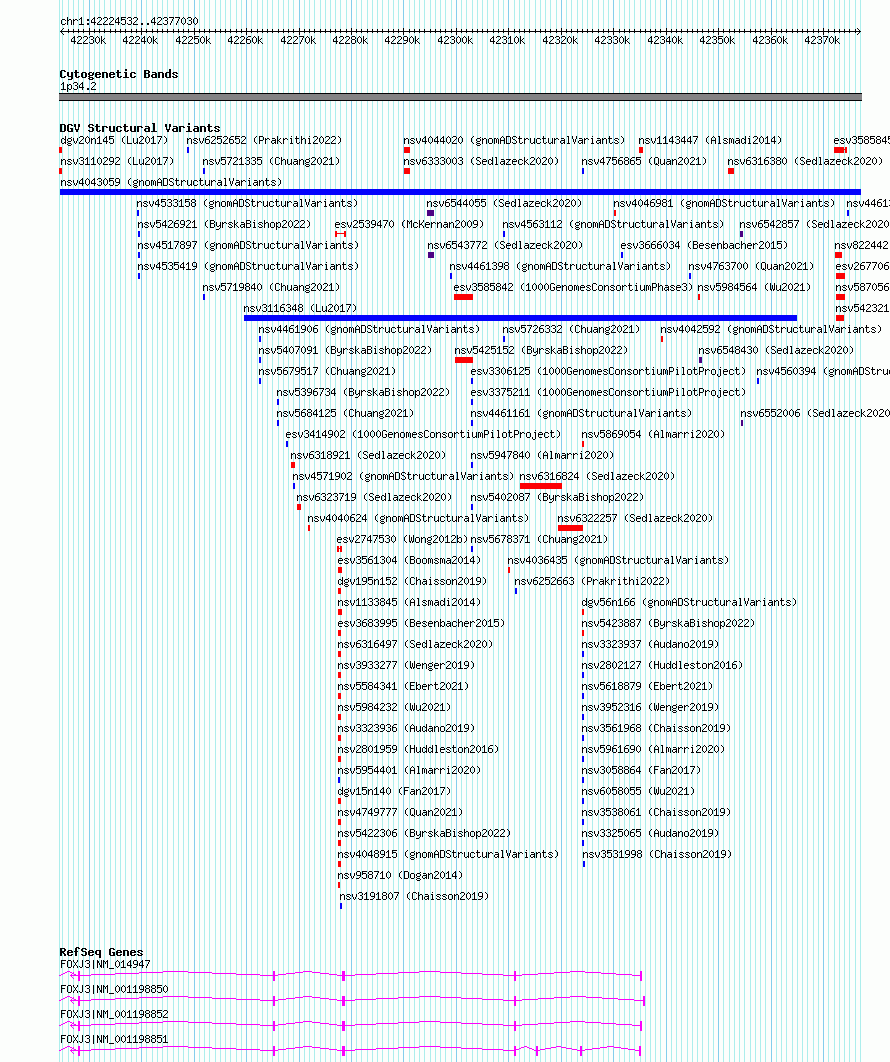Open nsv4563112 (gnomADStructuralVariants) variant
The width and height of the screenshot is (890, 1062).
(x=613, y=224)
